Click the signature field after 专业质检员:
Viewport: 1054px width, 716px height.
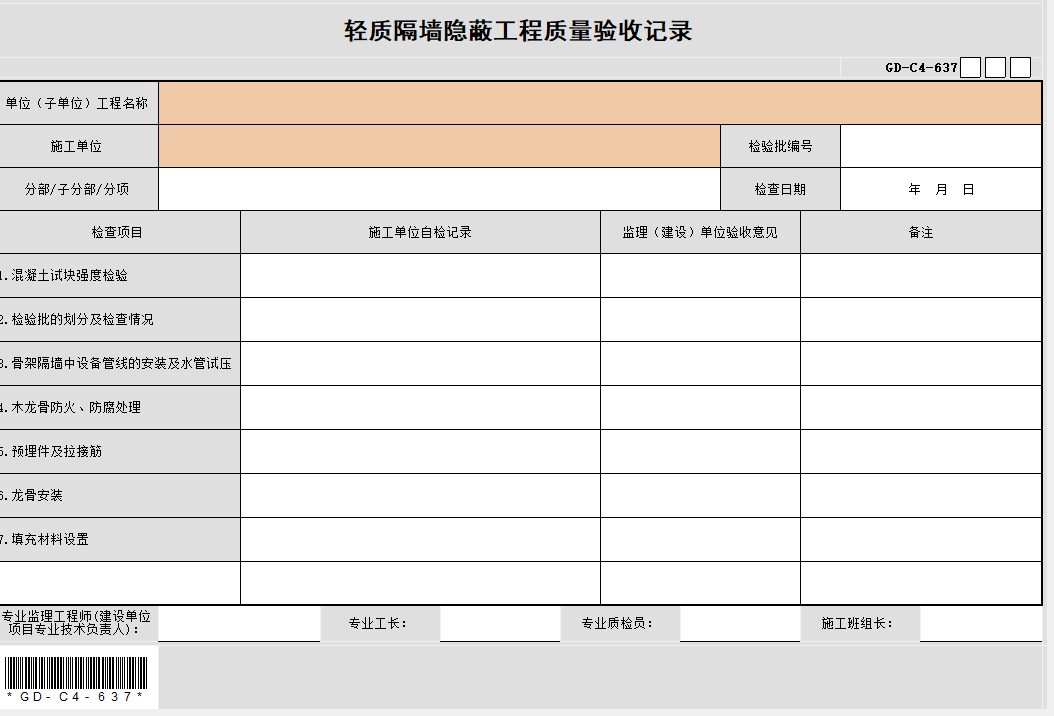pos(740,624)
